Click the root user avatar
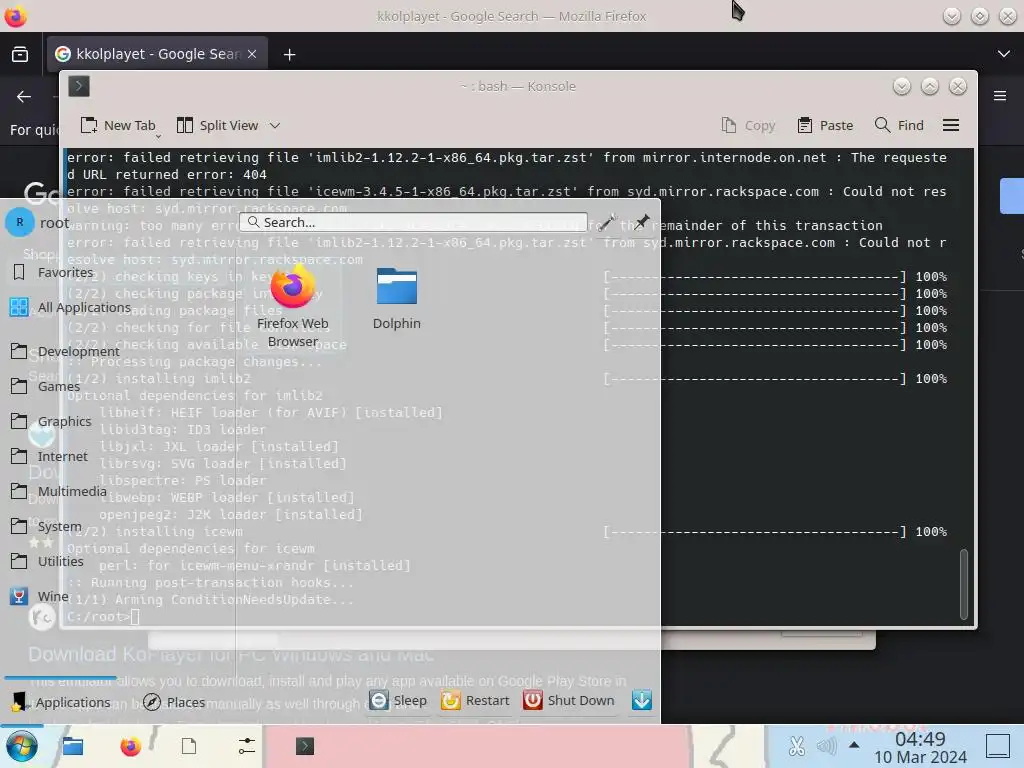Image resolution: width=1024 pixels, height=768 pixels. tap(20, 223)
